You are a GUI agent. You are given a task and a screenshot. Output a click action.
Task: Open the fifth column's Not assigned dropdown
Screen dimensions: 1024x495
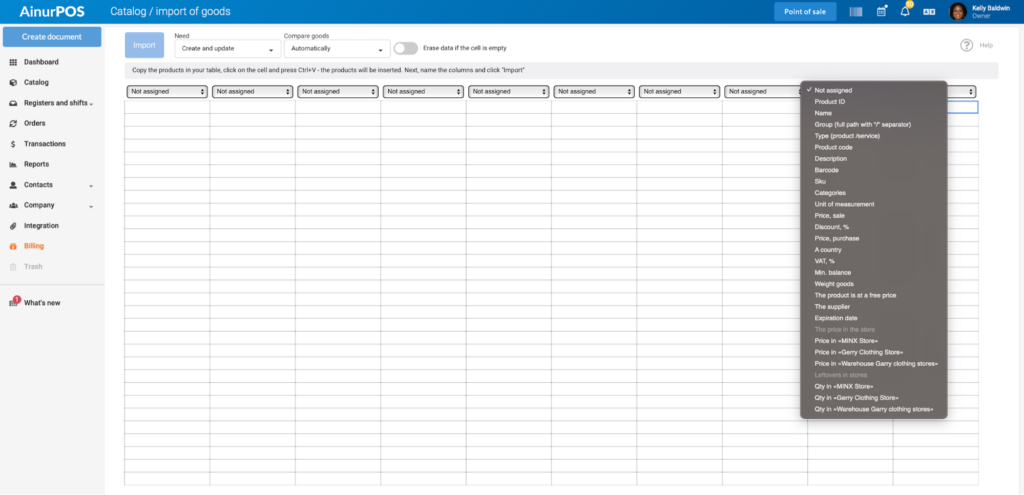click(508, 92)
